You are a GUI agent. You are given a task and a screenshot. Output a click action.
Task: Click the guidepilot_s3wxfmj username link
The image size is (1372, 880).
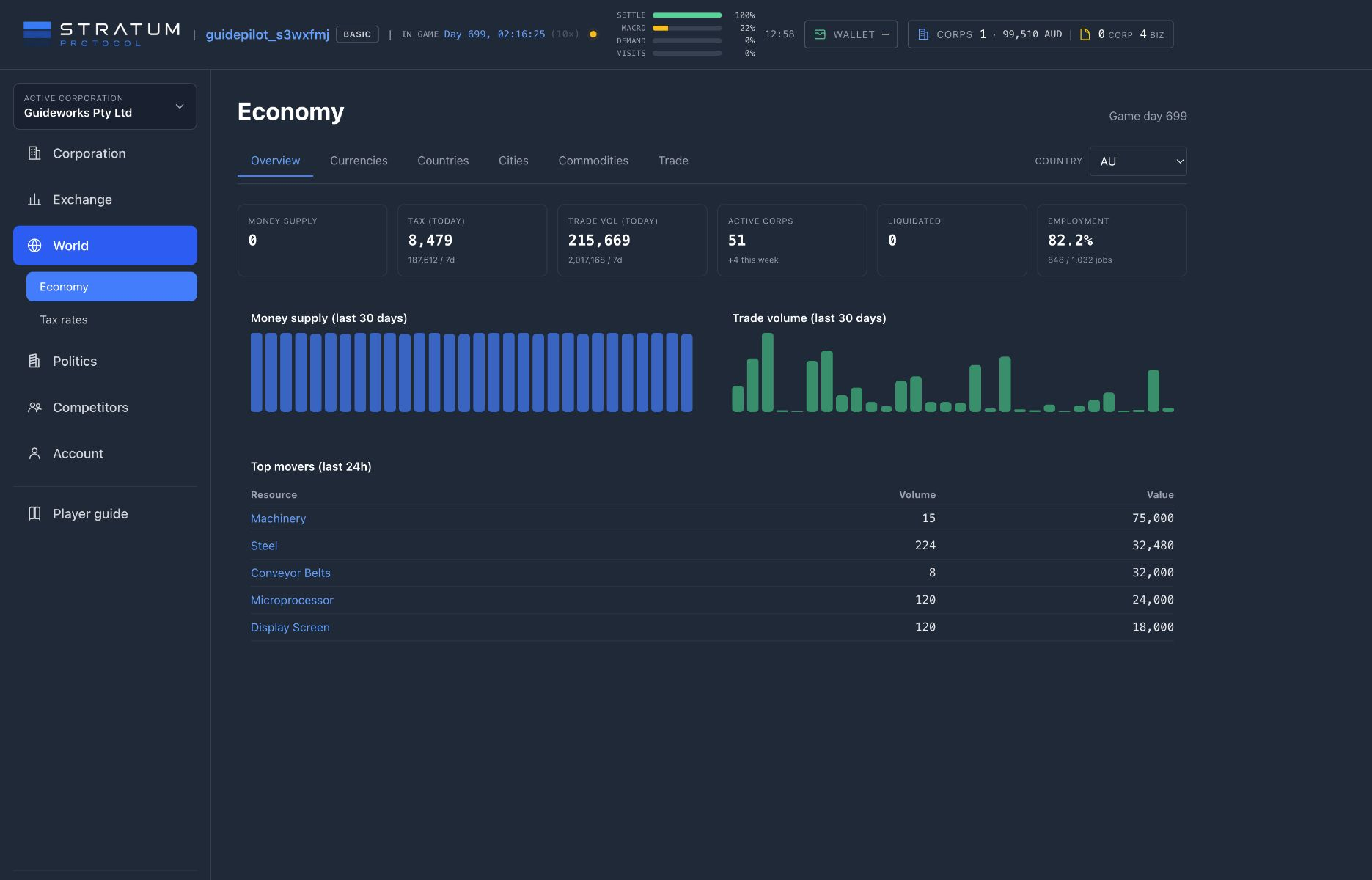267,34
